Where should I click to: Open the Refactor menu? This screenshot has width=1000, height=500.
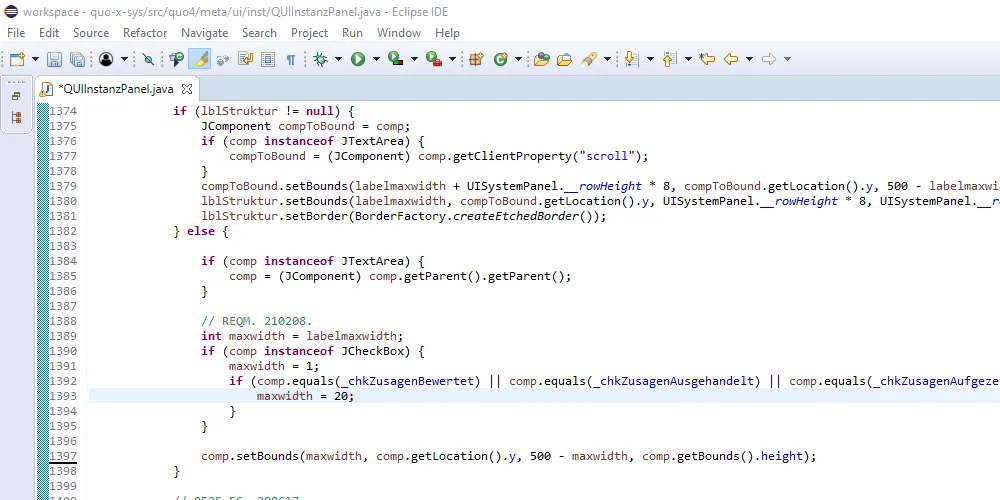tap(145, 33)
